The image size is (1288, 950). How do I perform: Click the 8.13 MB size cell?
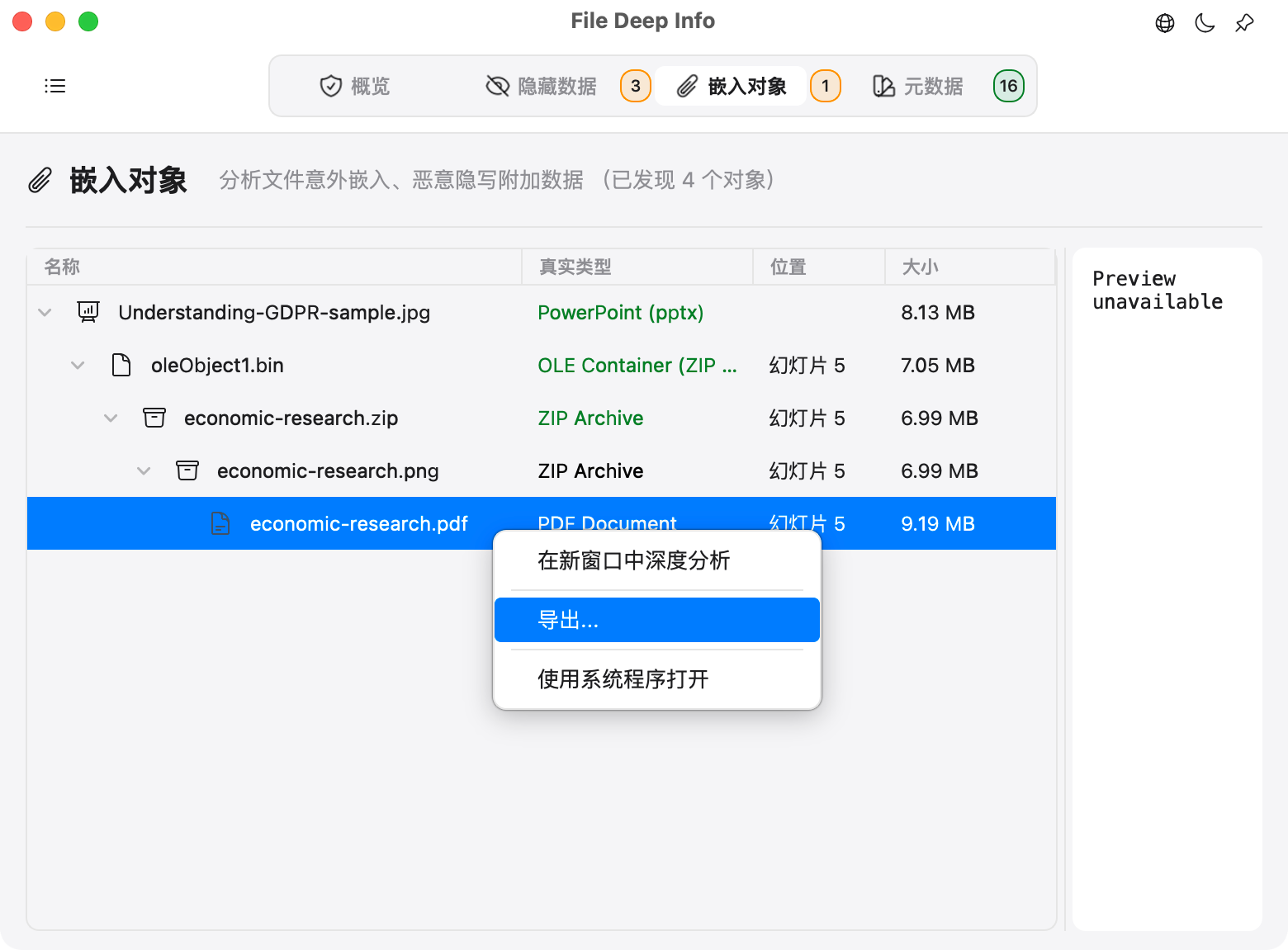[x=938, y=313]
